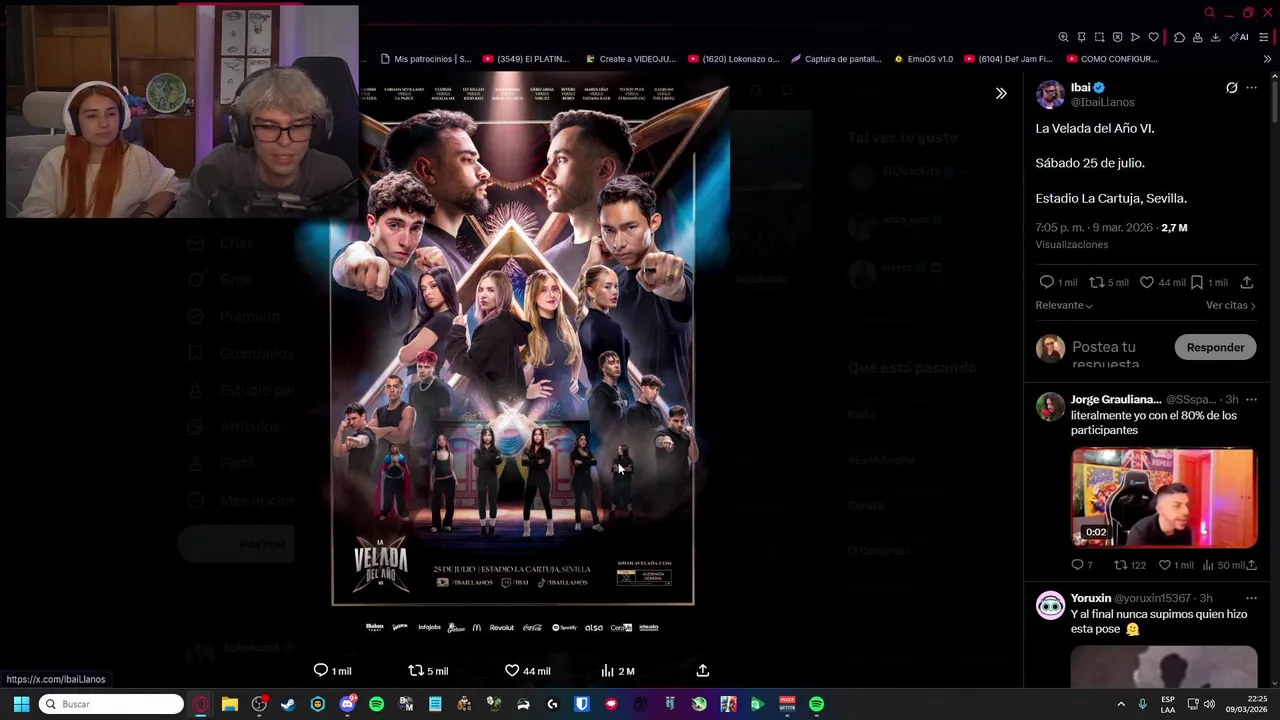Open Opera profile account icon

click(x=1197, y=37)
